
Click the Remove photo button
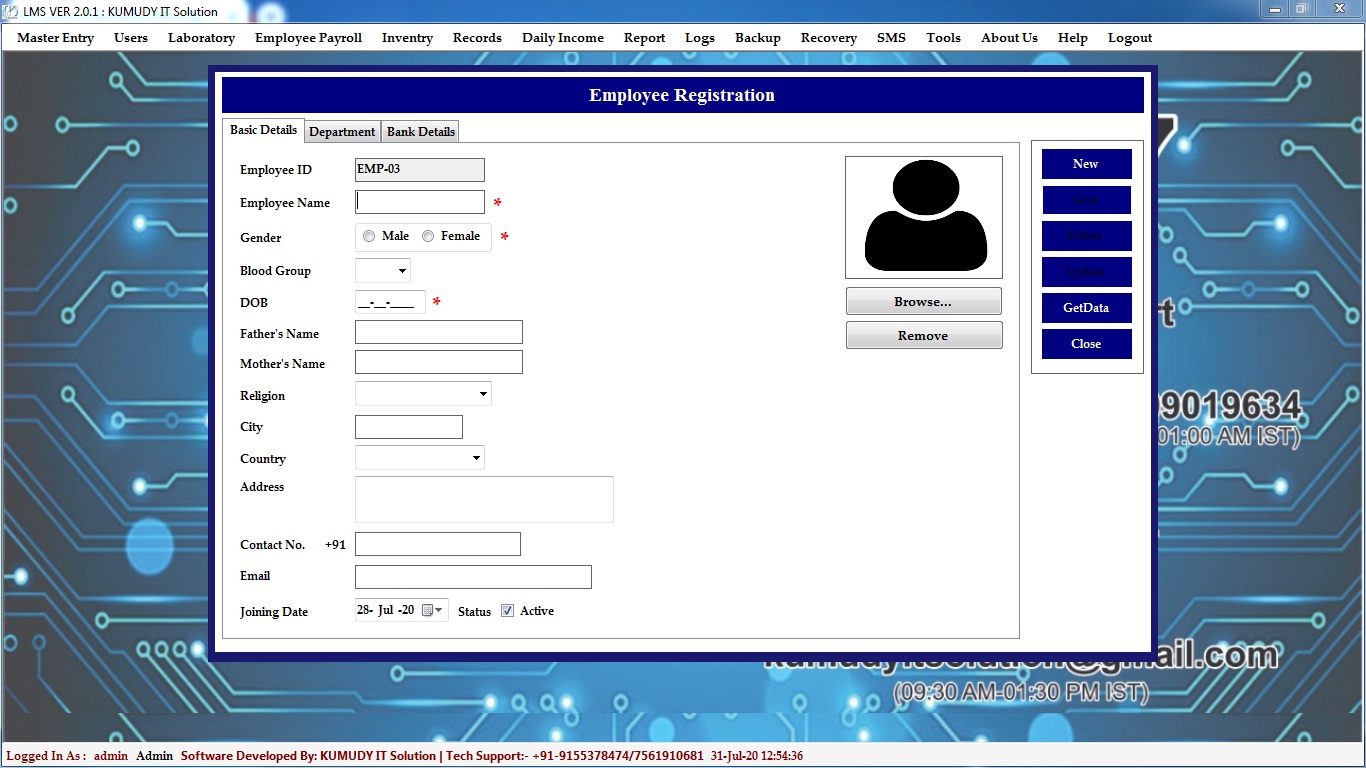(923, 336)
